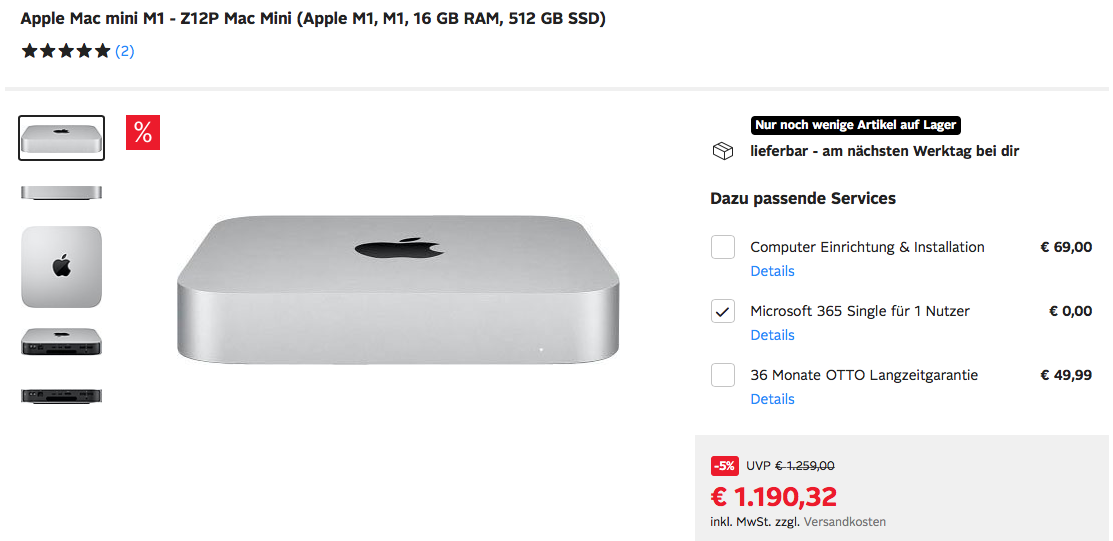Enable Computer Einrichtung & Installation checkbox
The width and height of the screenshot is (1113, 541).
(723, 247)
